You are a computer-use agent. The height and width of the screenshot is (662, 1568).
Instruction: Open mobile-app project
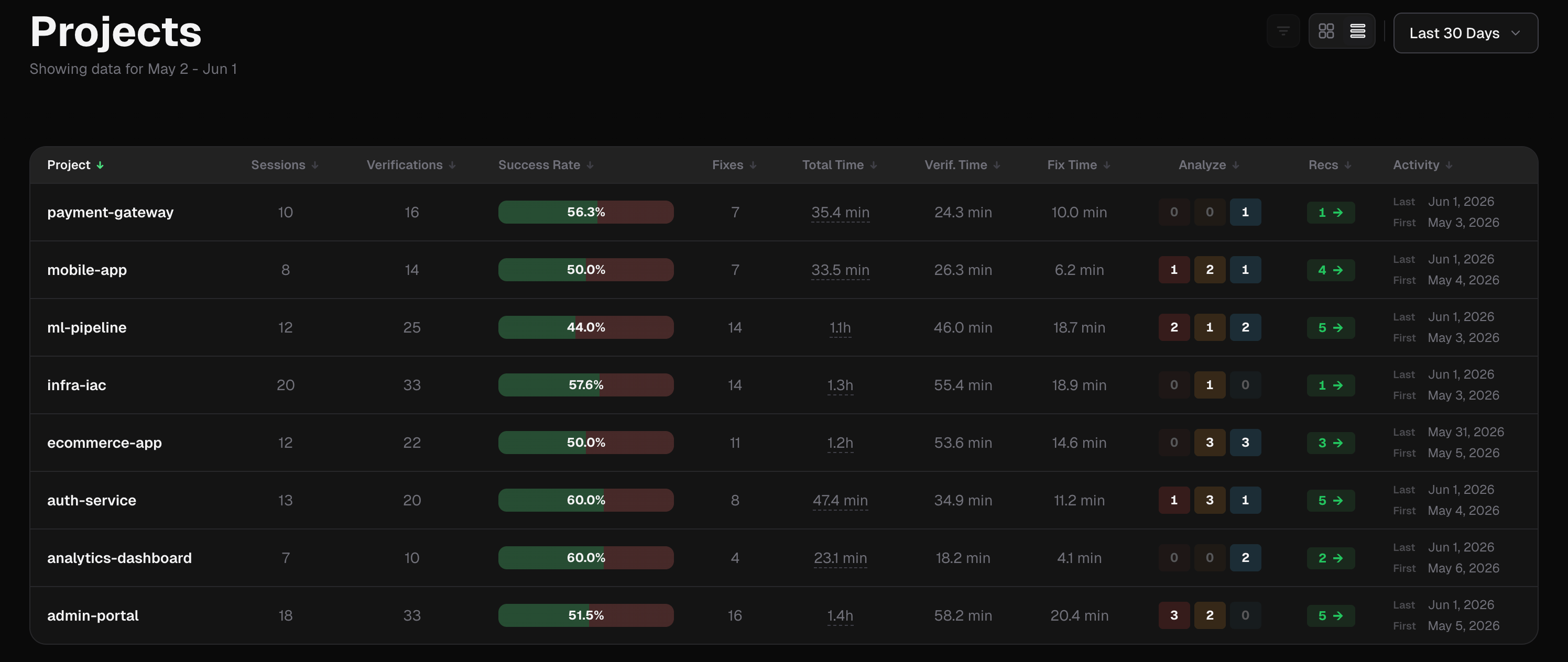(87, 270)
